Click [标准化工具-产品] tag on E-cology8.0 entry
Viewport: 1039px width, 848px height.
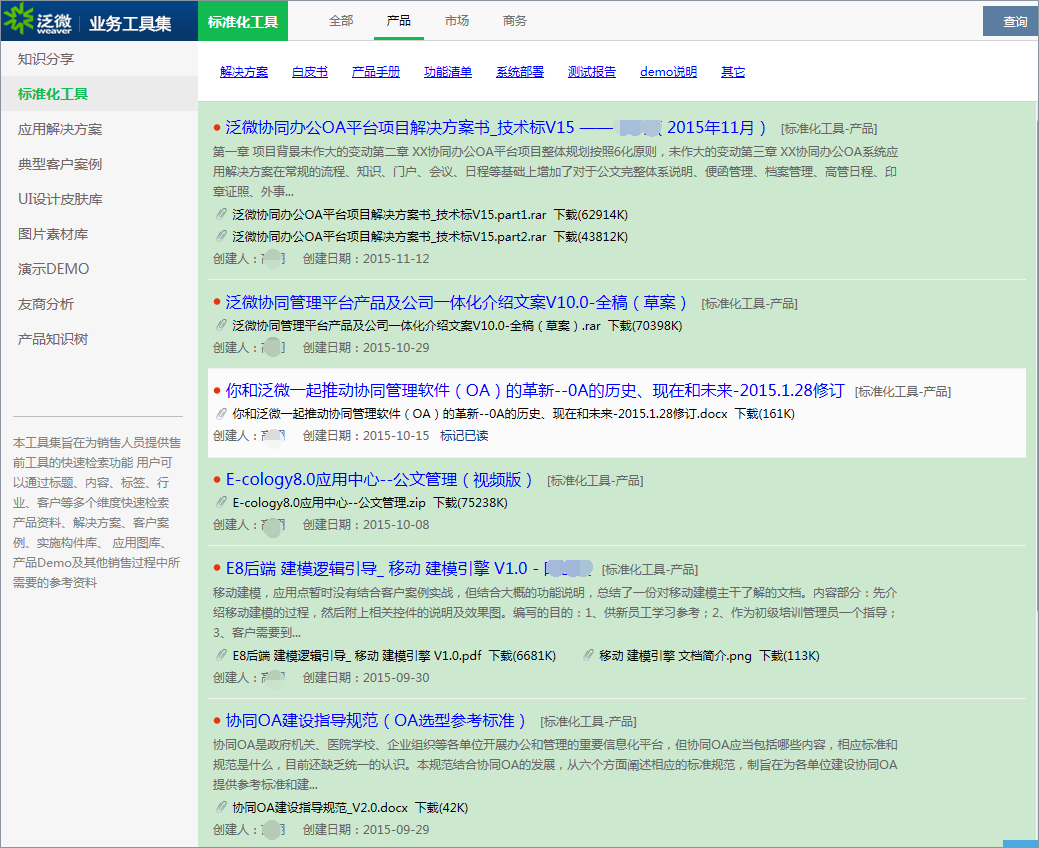coord(595,480)
